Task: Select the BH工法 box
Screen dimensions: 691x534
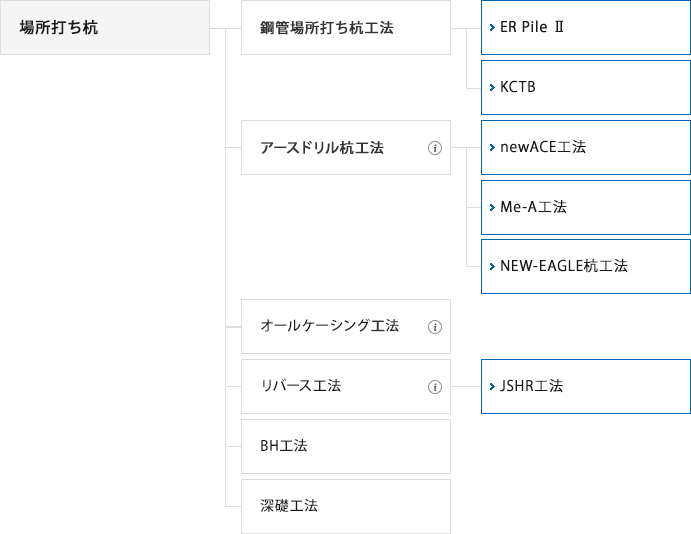Action: point(346,446)
